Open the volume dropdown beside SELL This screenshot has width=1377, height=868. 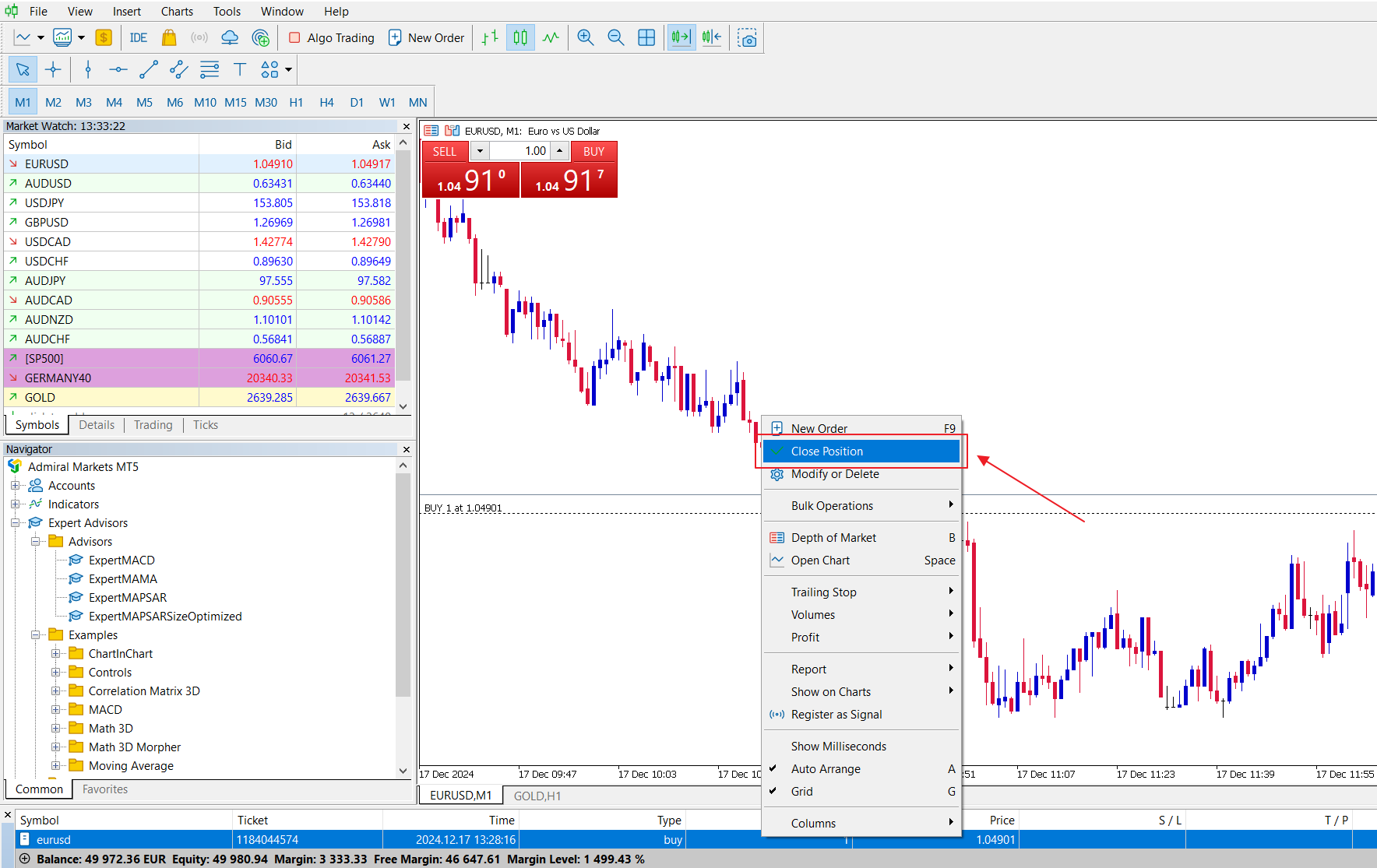point(480,151)
